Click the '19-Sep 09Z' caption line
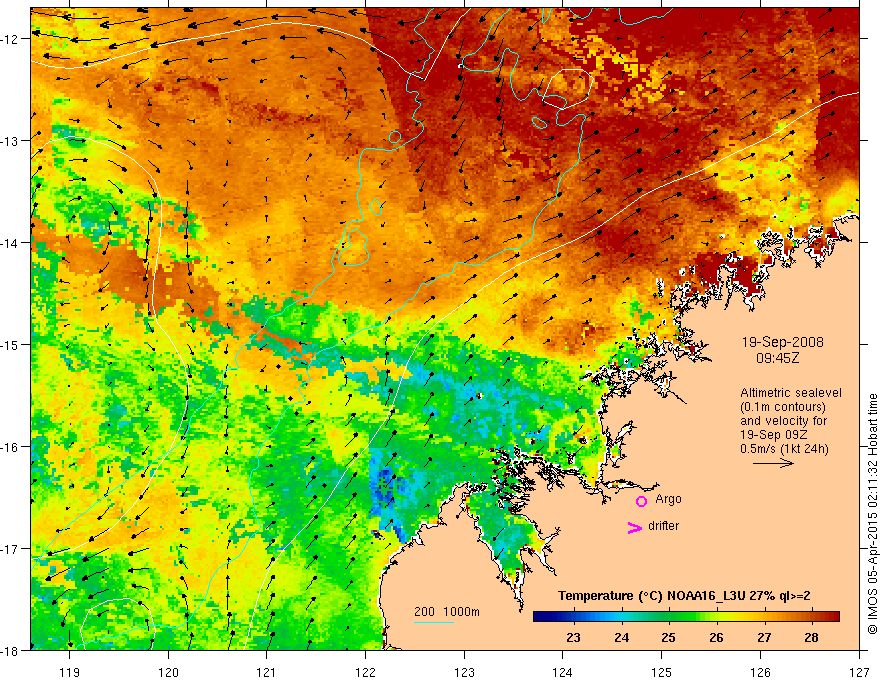The width and height of the screenshot is (880, 680). coord(772,435)
